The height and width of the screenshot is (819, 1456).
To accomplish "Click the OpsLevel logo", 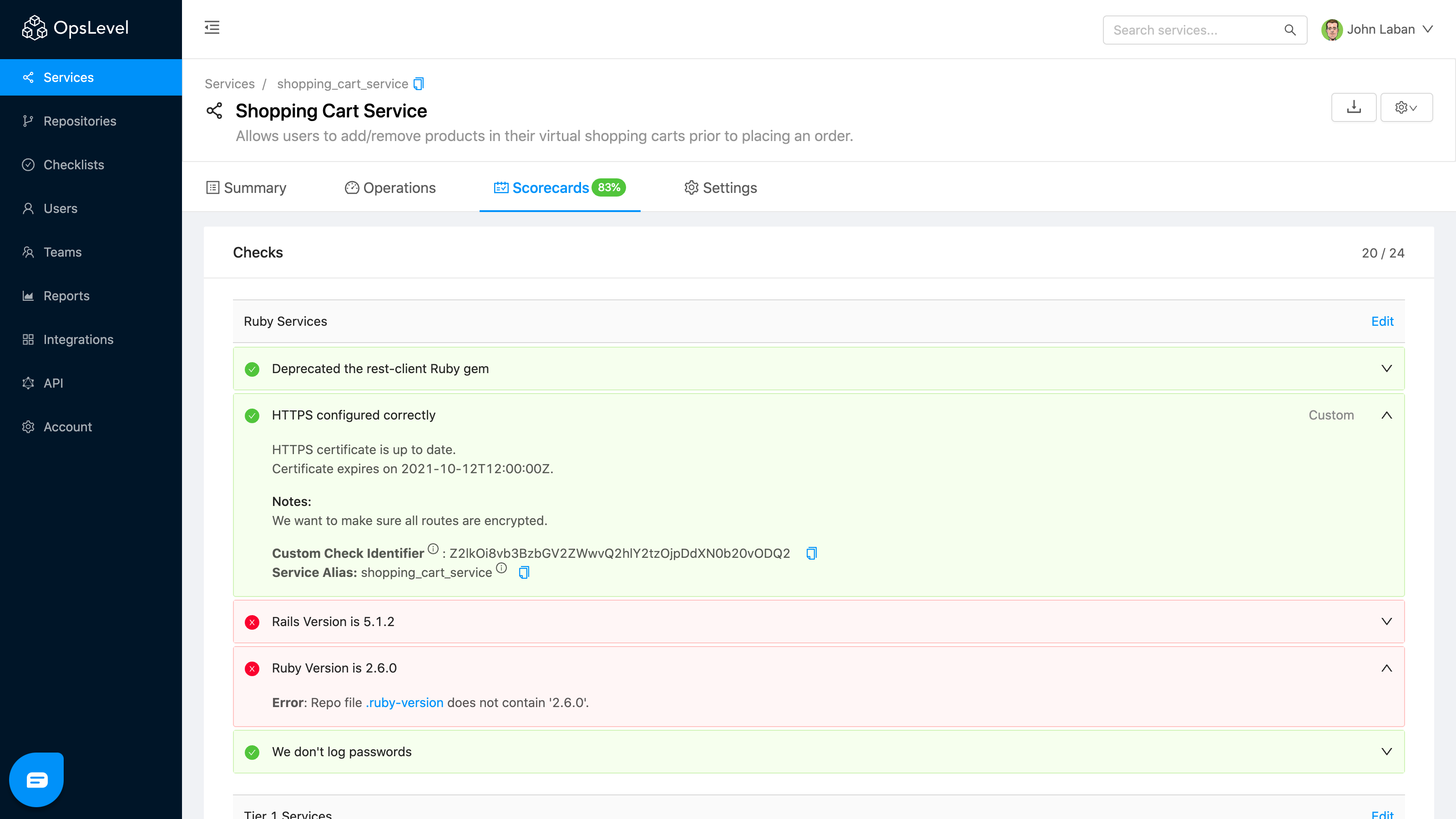I will [75, 28].
